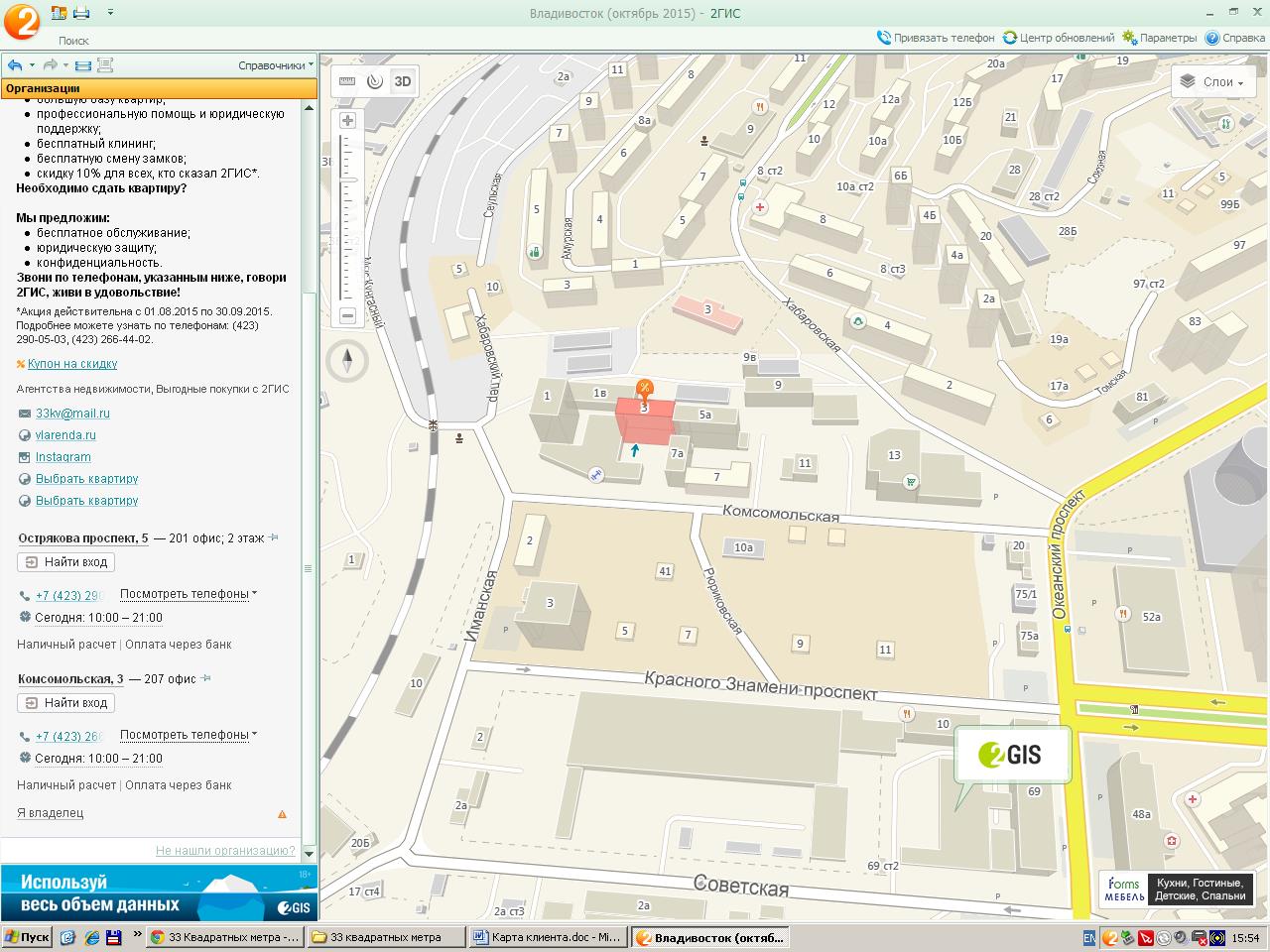Click the zoom level slider handle

click(347, 178)
